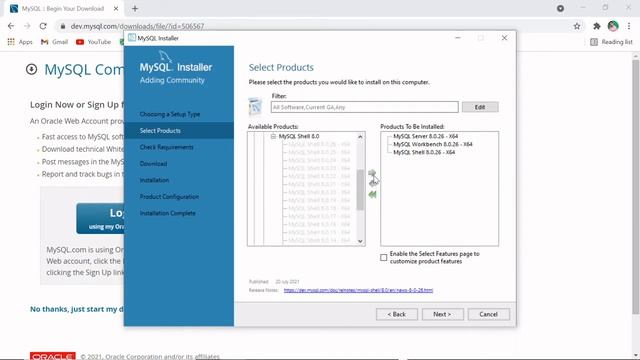Screen dimensions: 640x360
Task: Go back in Chrome browser
Action: [x=11, y=26]
